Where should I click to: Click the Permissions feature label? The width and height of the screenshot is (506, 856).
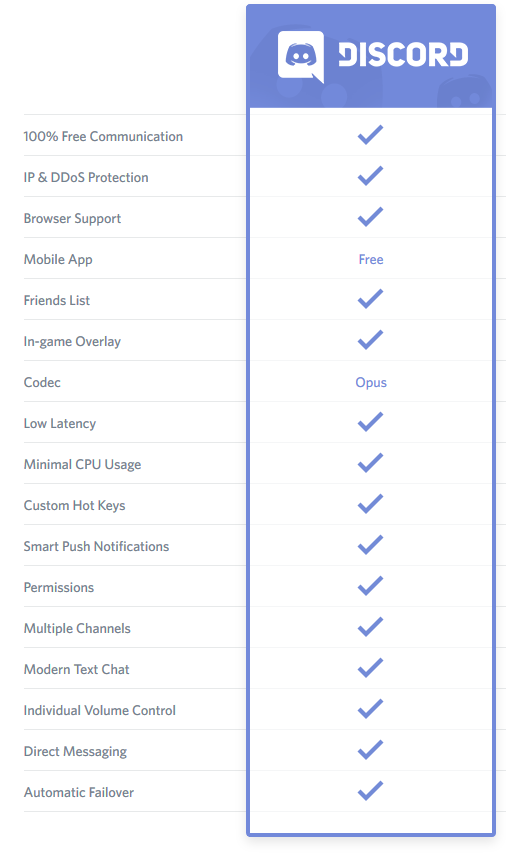tap(58, 587)
